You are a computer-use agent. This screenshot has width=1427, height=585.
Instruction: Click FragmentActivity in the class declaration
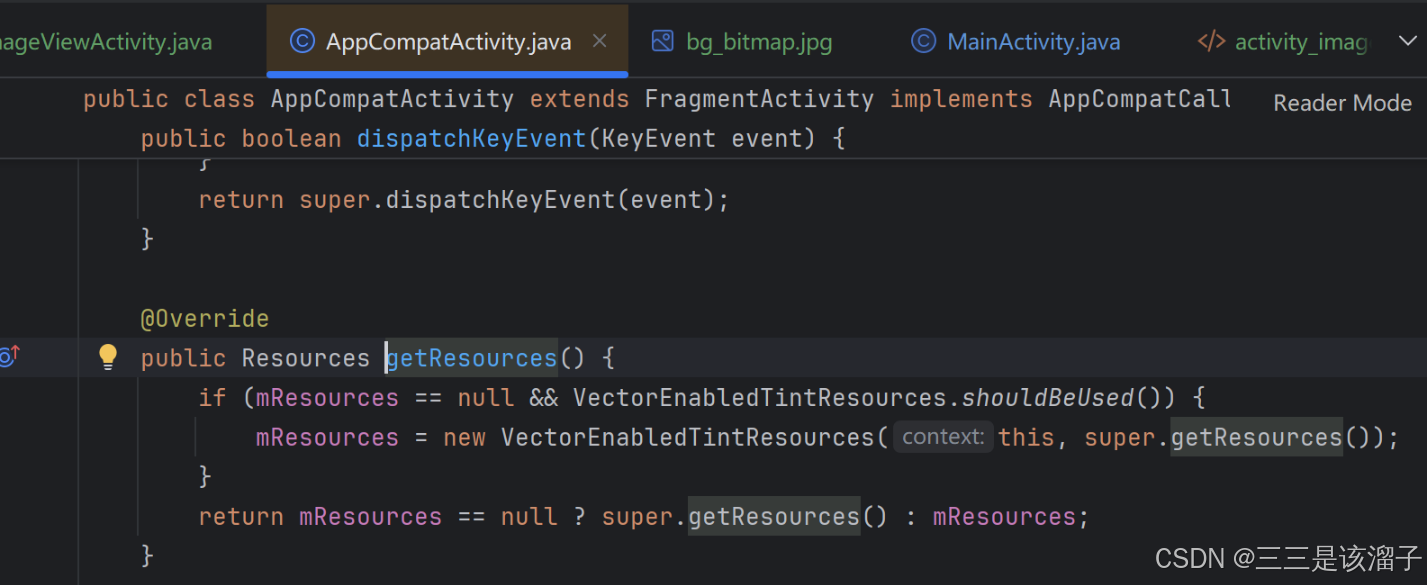tap(759, 99)
